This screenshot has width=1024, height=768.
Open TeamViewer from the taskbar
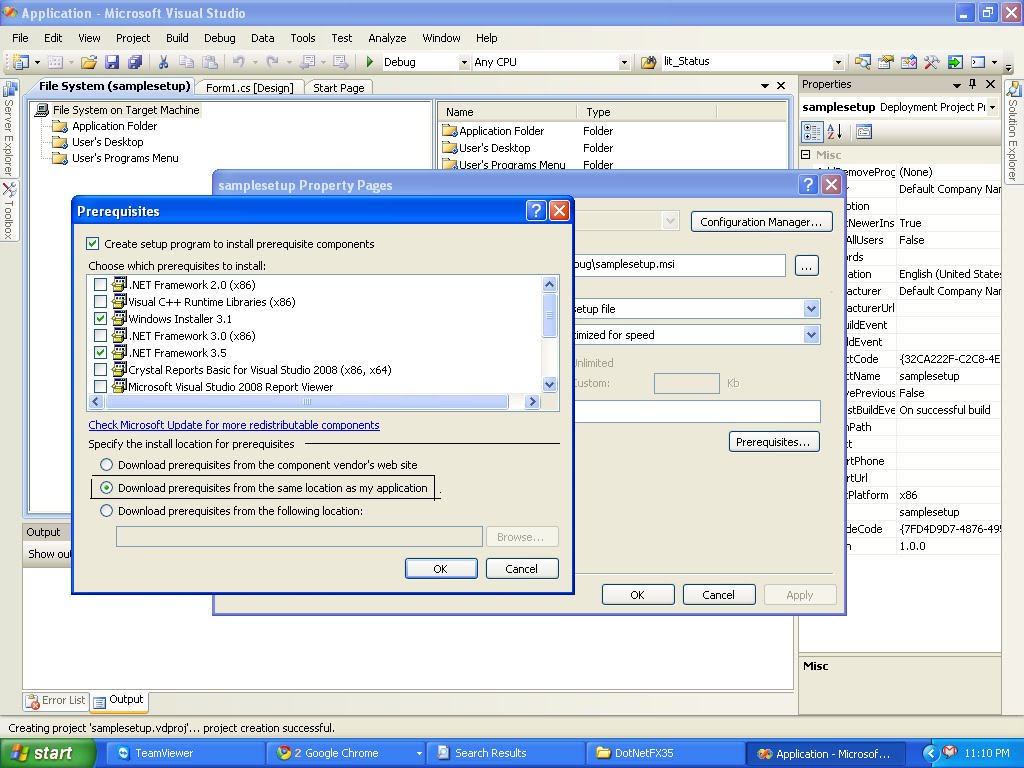[186, 753]
